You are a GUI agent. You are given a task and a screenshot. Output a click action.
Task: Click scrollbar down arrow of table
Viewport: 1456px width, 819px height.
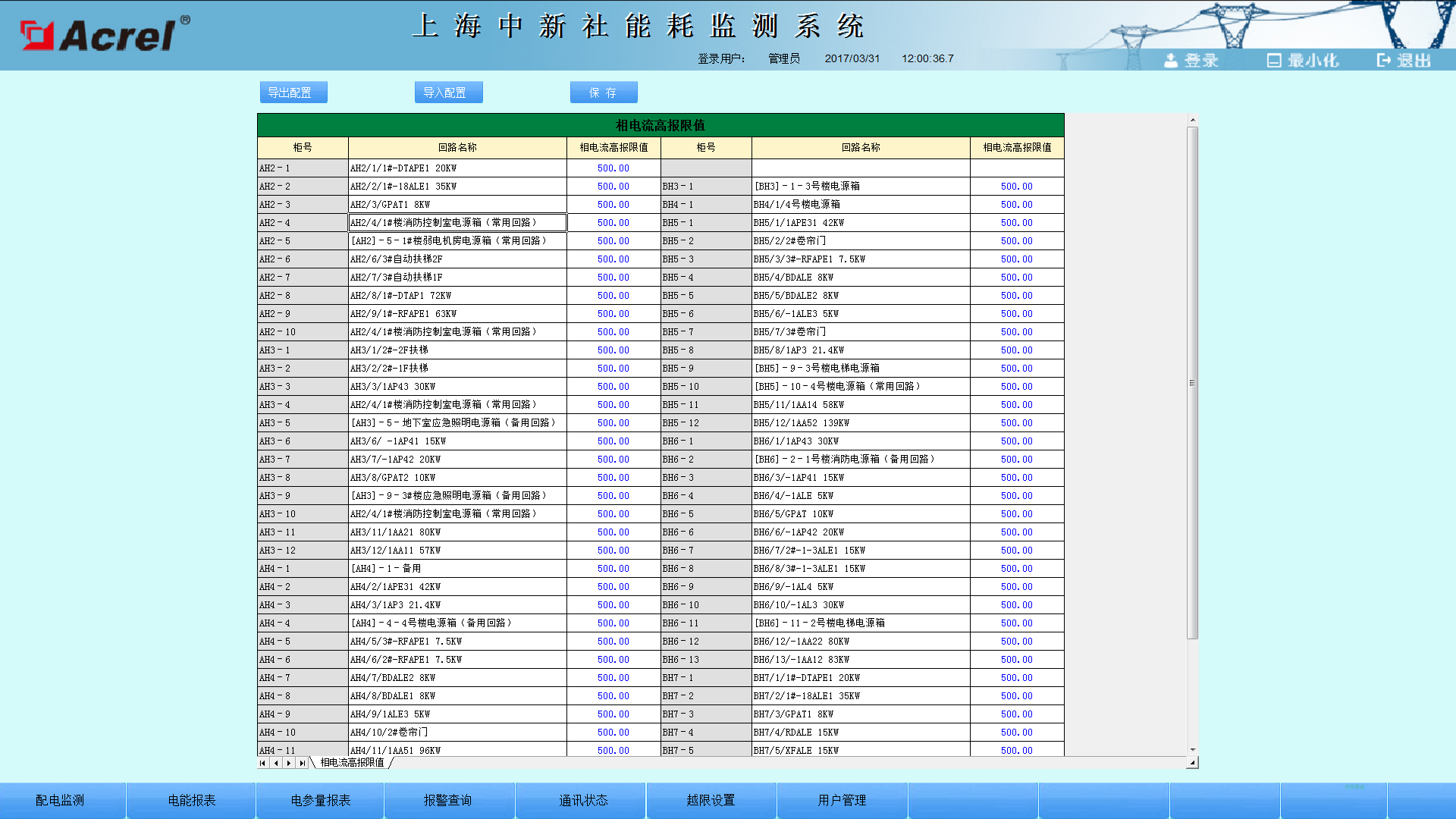[1192, 749]
